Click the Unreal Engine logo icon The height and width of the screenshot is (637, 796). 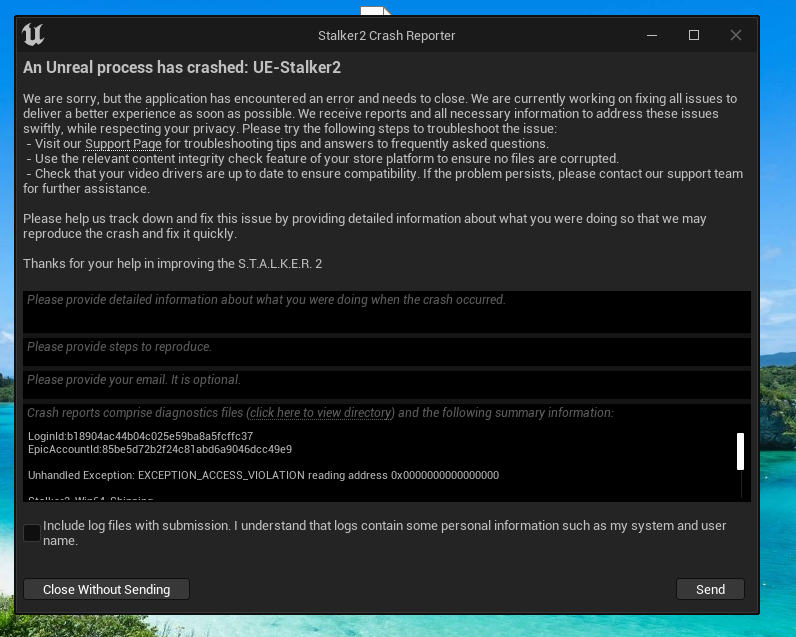pos(33,35)
